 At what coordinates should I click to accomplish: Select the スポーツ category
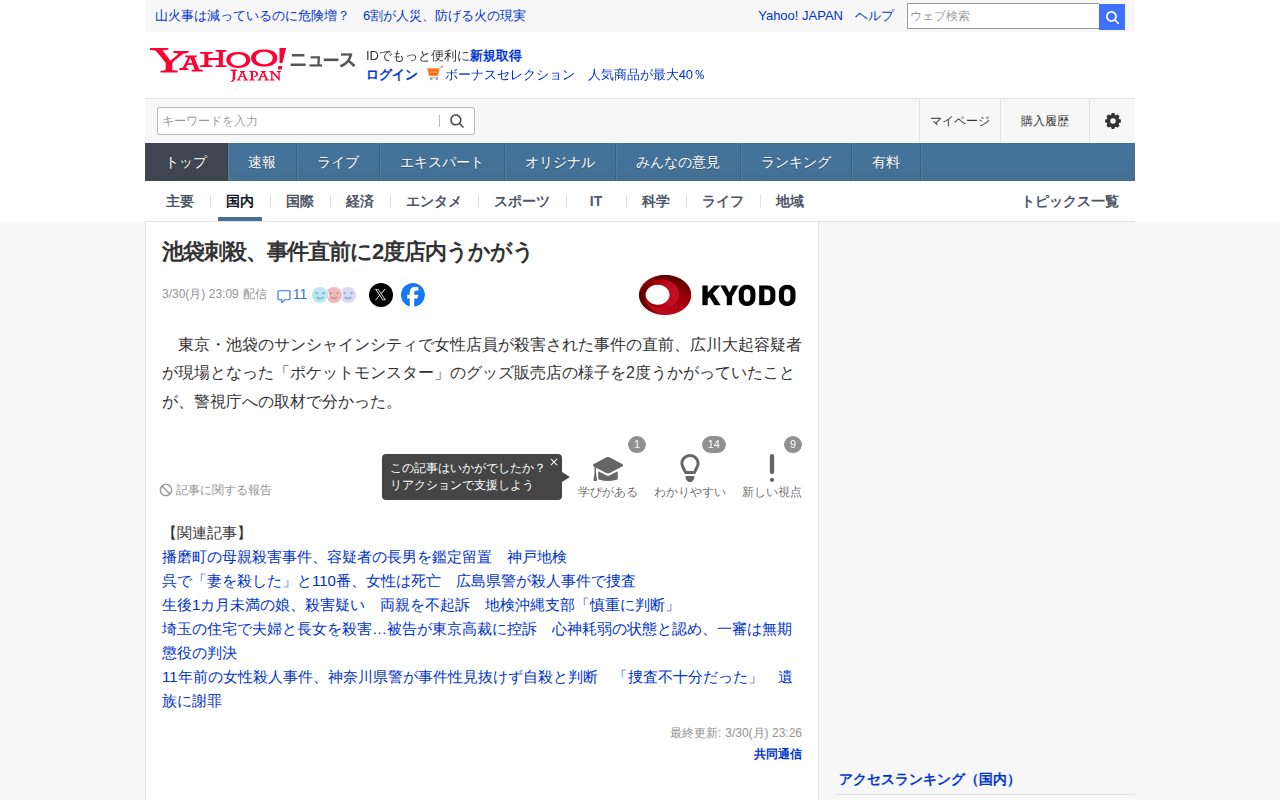pyautogui.click(x=522, y=201)
